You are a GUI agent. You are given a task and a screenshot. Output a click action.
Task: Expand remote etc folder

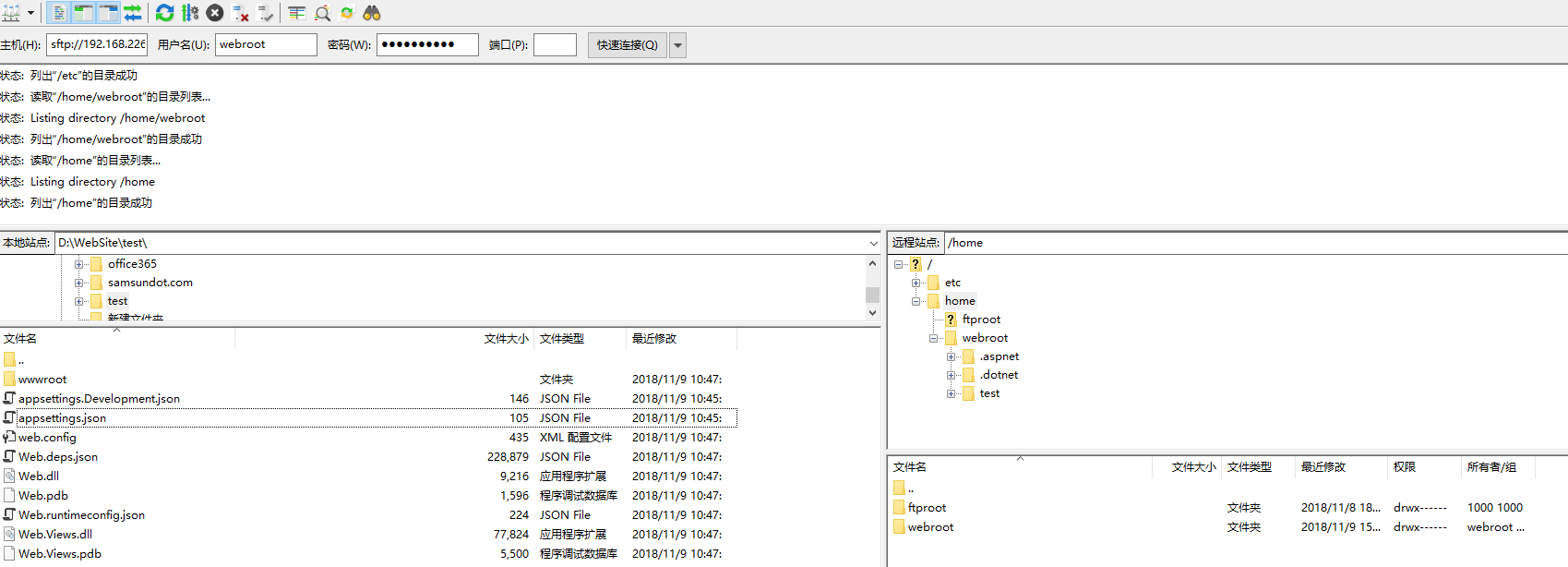click(916, 283)
